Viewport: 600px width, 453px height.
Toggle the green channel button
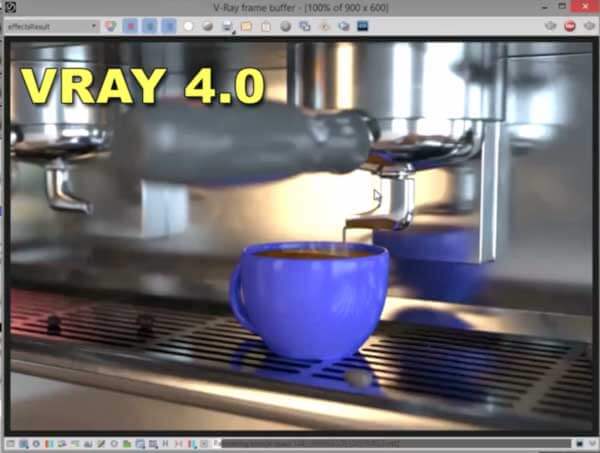click(150, 26)
